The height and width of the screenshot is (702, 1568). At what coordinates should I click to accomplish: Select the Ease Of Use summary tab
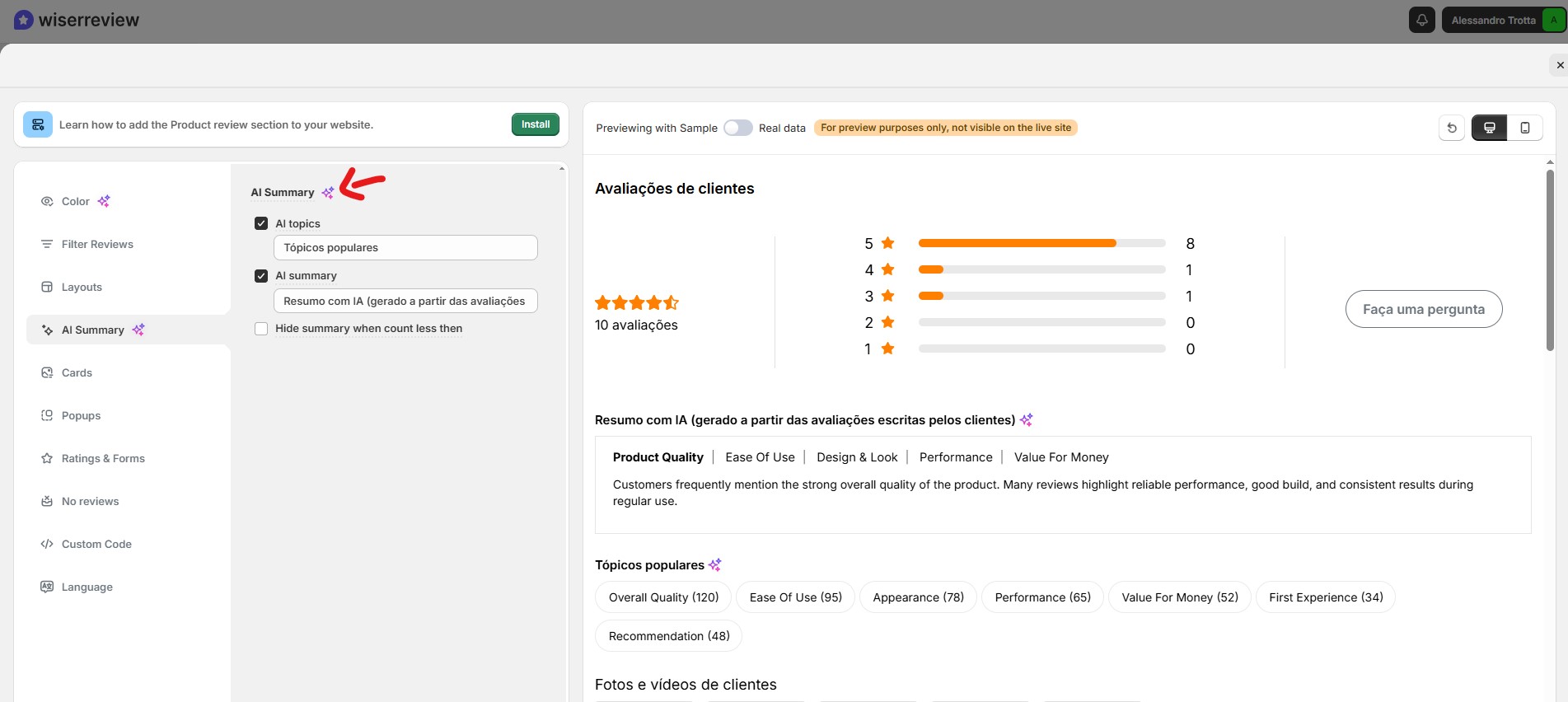760,457
